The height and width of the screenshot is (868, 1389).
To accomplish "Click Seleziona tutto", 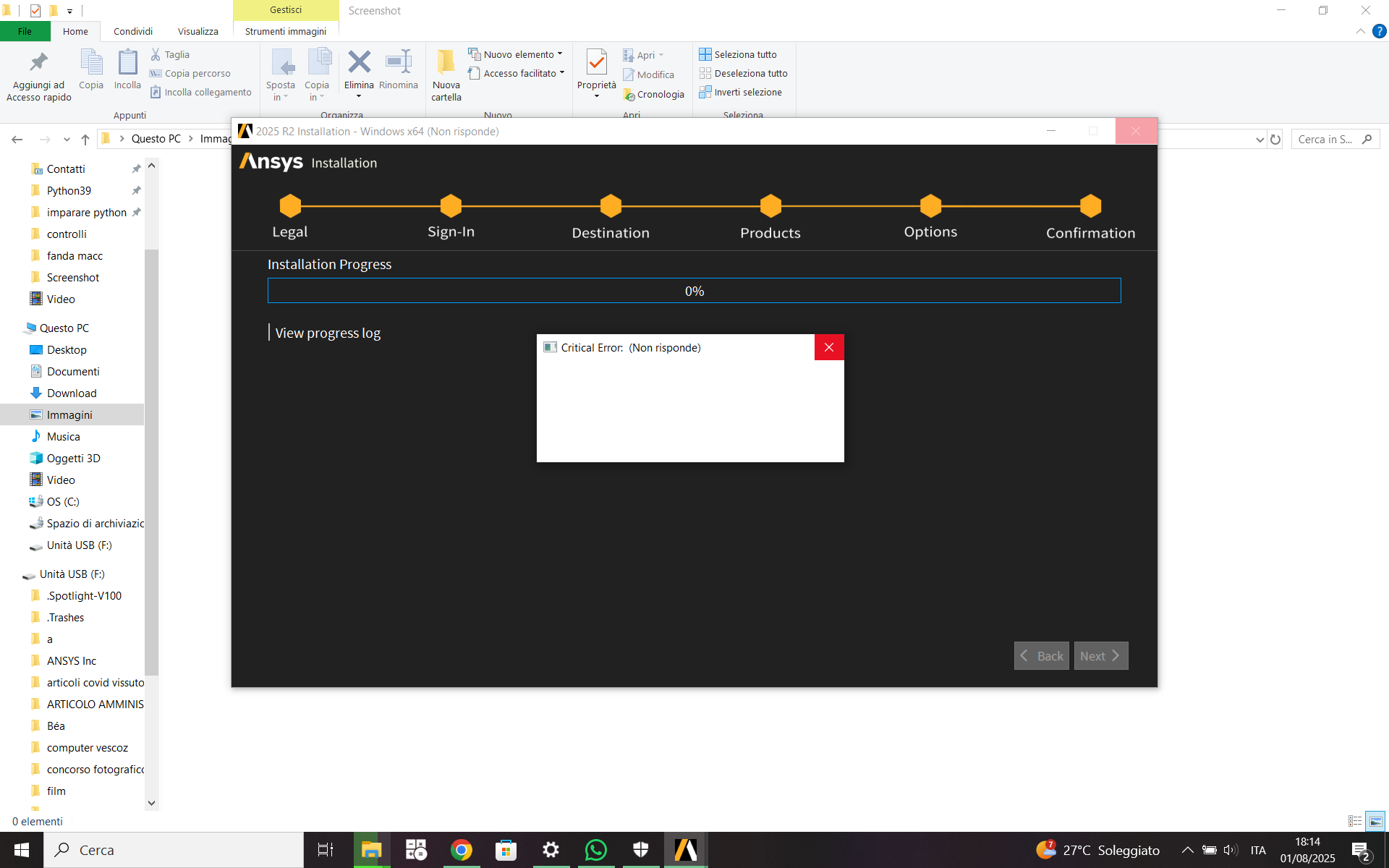I will 738,54.
